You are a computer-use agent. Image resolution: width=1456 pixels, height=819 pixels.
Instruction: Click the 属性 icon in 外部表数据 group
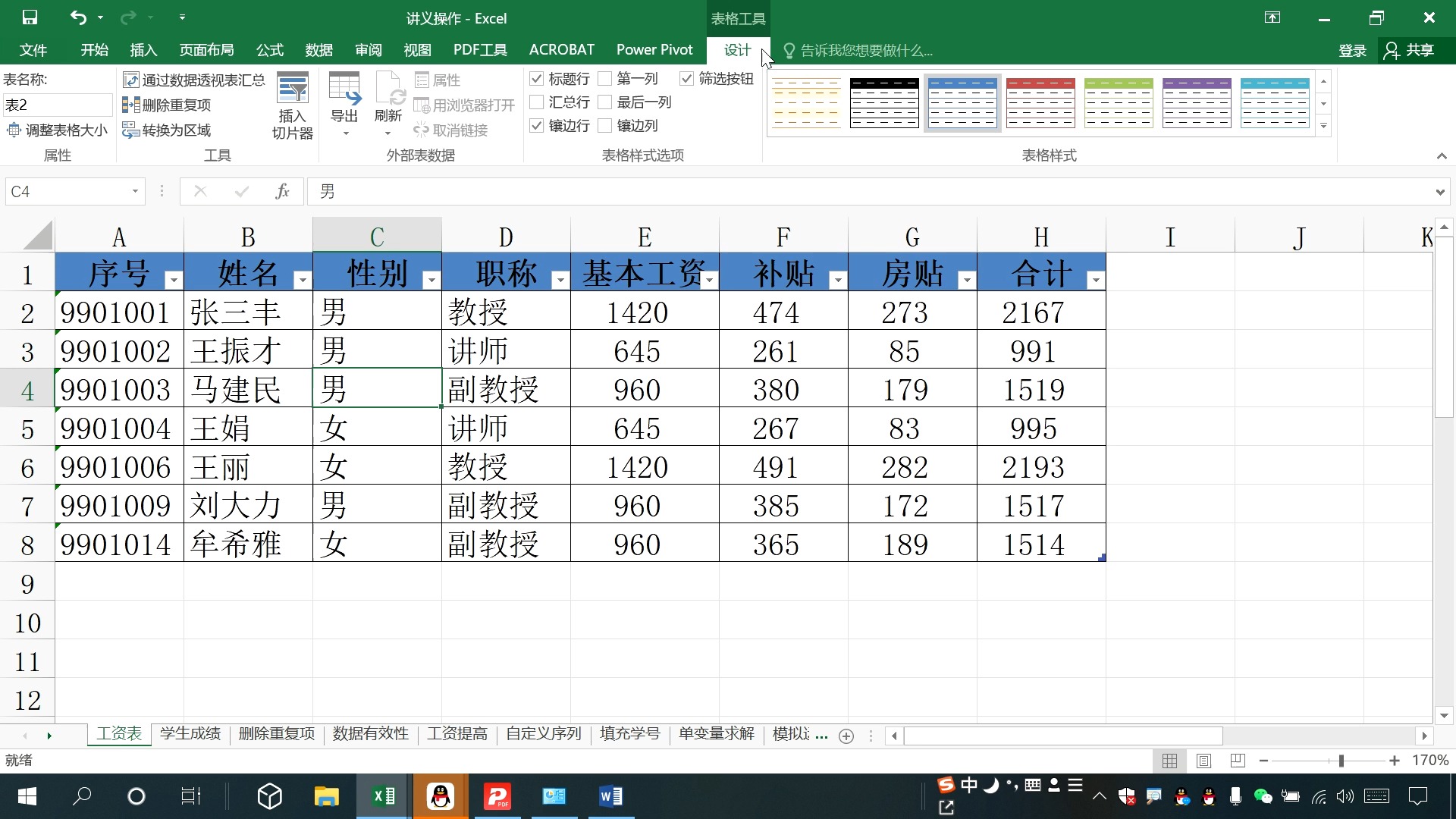click(438, 79)
